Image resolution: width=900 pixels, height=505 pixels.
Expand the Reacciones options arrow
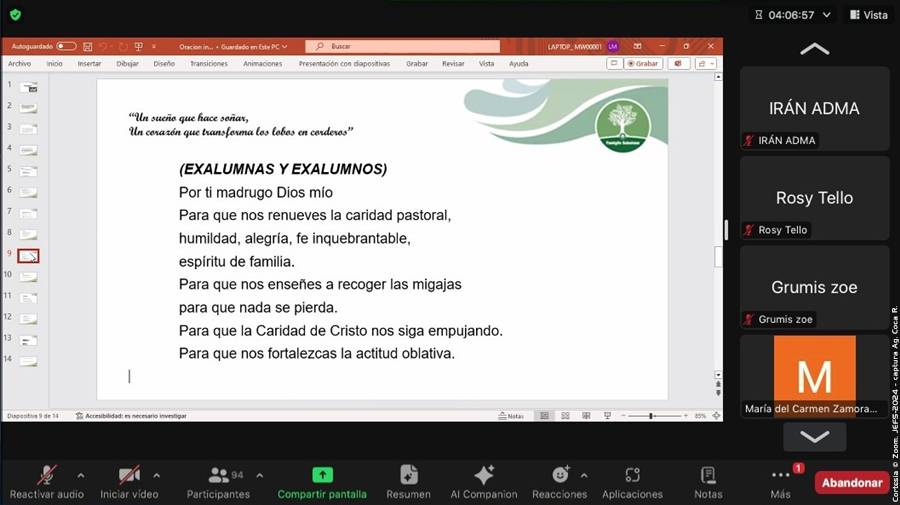(584, 475)
